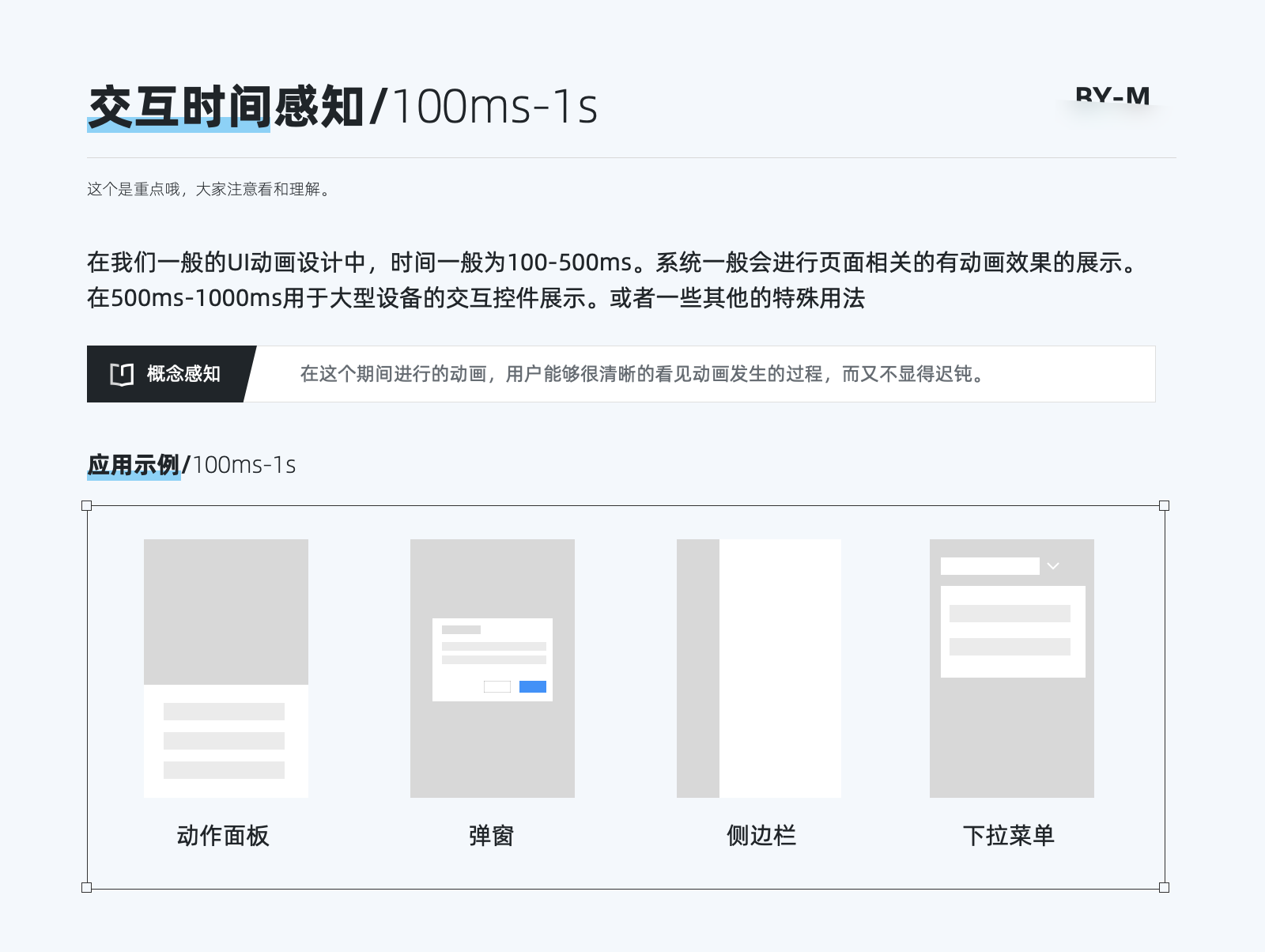Select the first option in the dropdown mockup list

tap(1010, 614)
